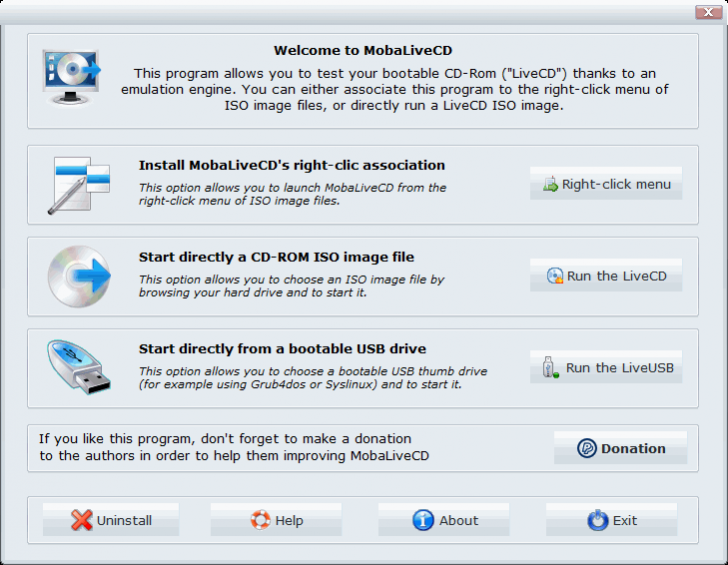Click the monitor with CD welcome icon

(x=72, y=78)
